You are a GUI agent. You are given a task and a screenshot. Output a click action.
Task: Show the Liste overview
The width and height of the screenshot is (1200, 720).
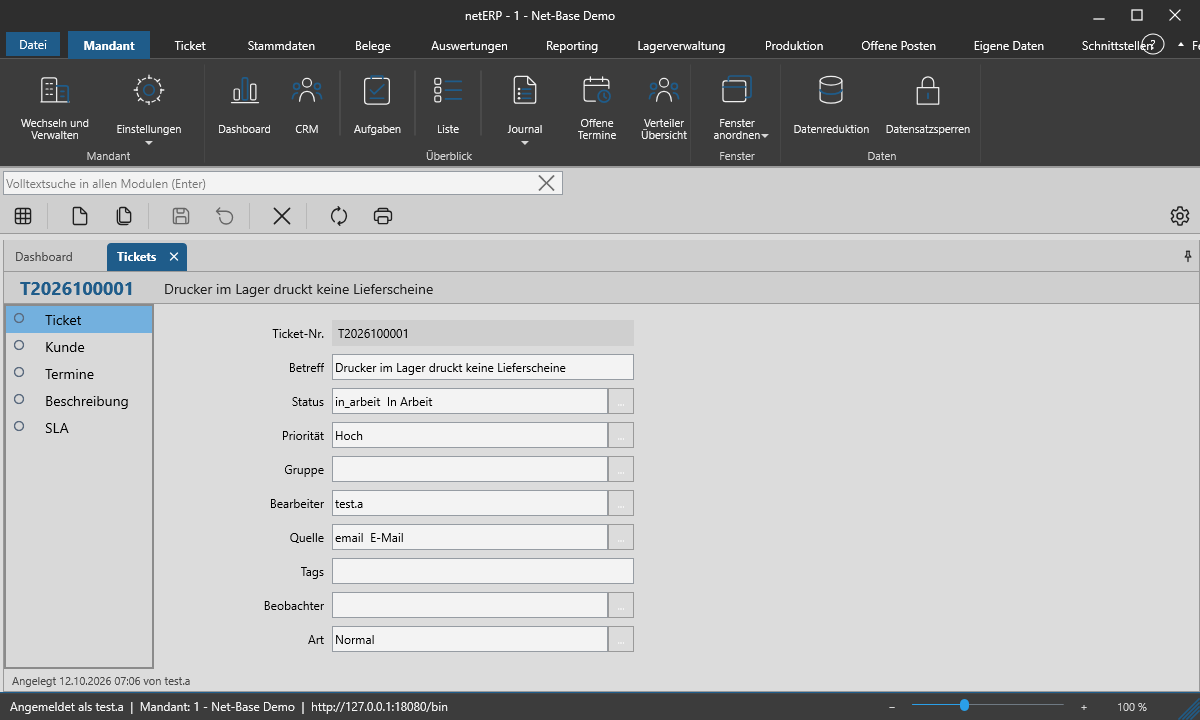[x=448, y=106]
